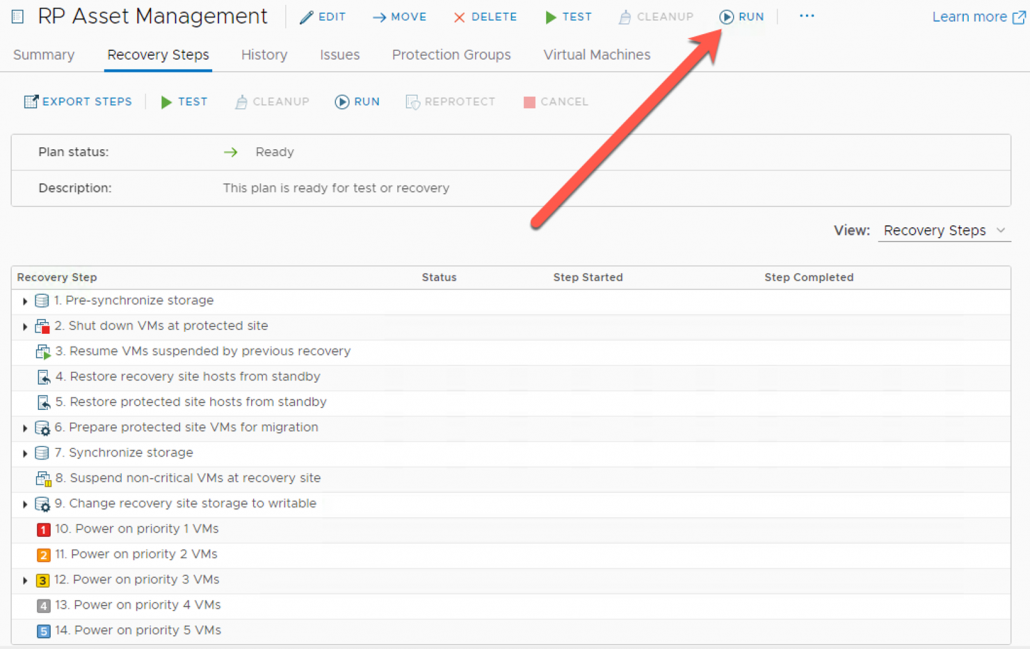The height and width of the screenshot is (649, 1030).
Task: Switch to the History tab
Action: (263, 55)
